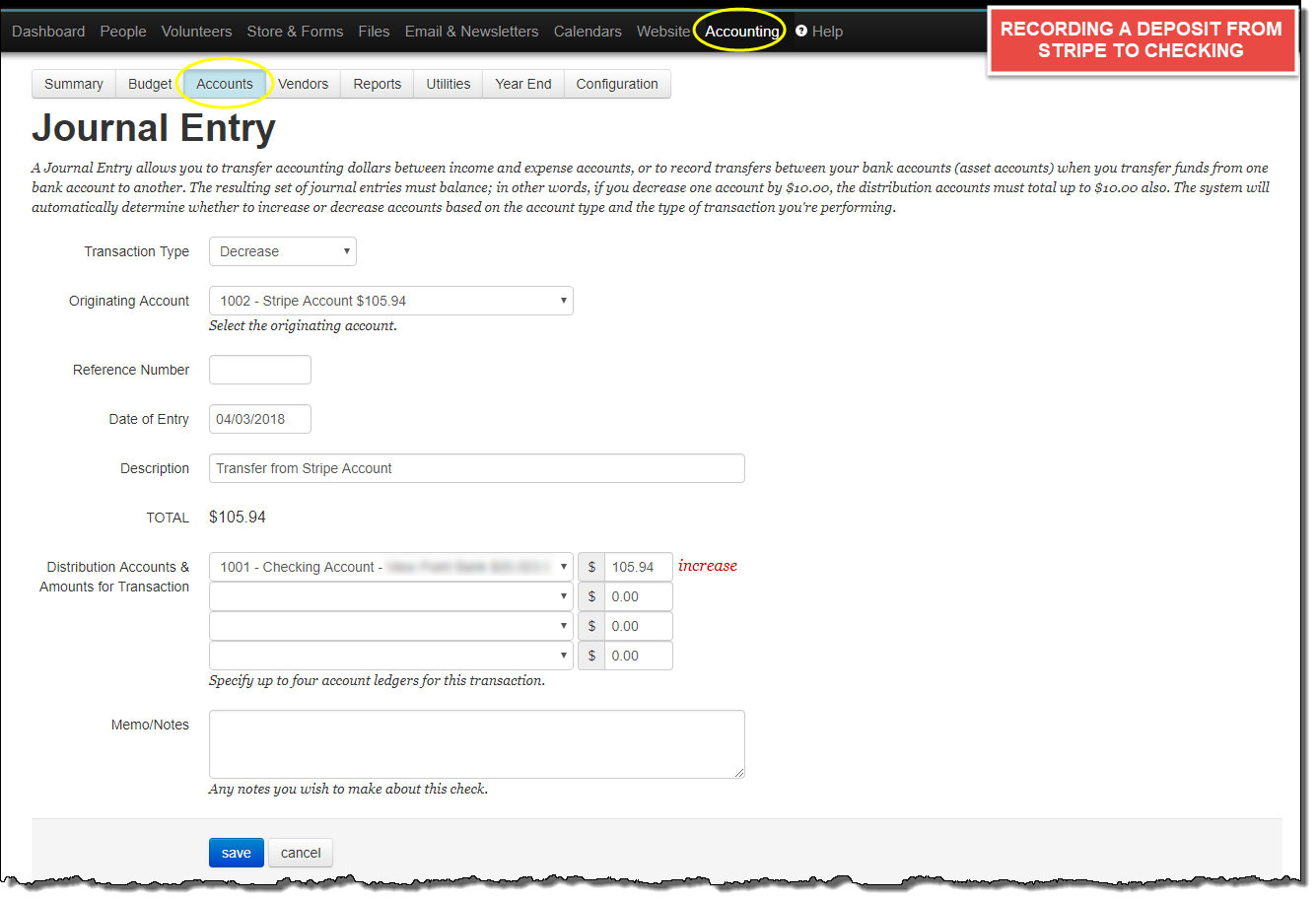This screenshot has height=900, width=1316.
Task: Open the Accounting menu
Action: (741, 32)
